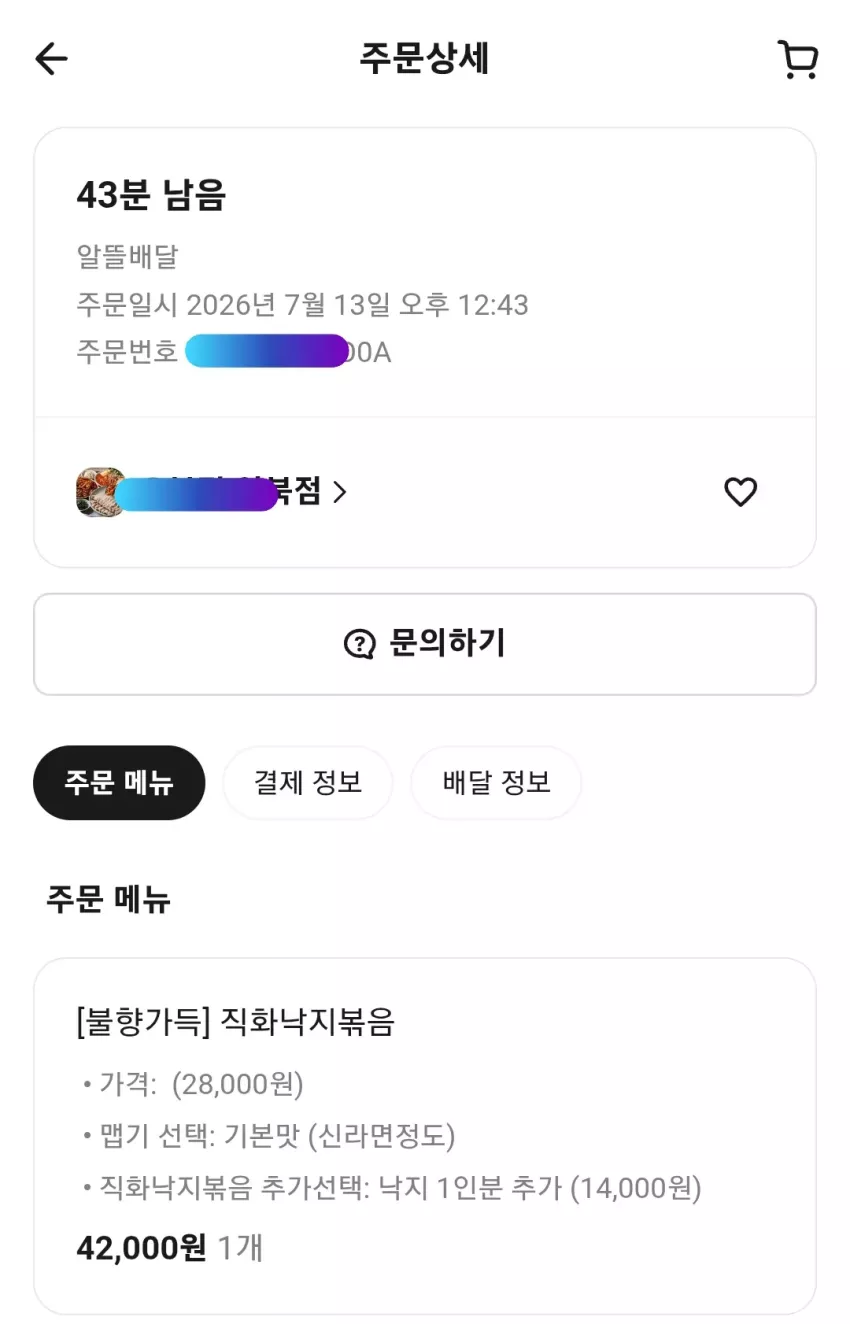Click the question bubble icon in 문의하기
Image resolution: width=850 pixels, height=1324 pixels.
(x=359, y=644)
